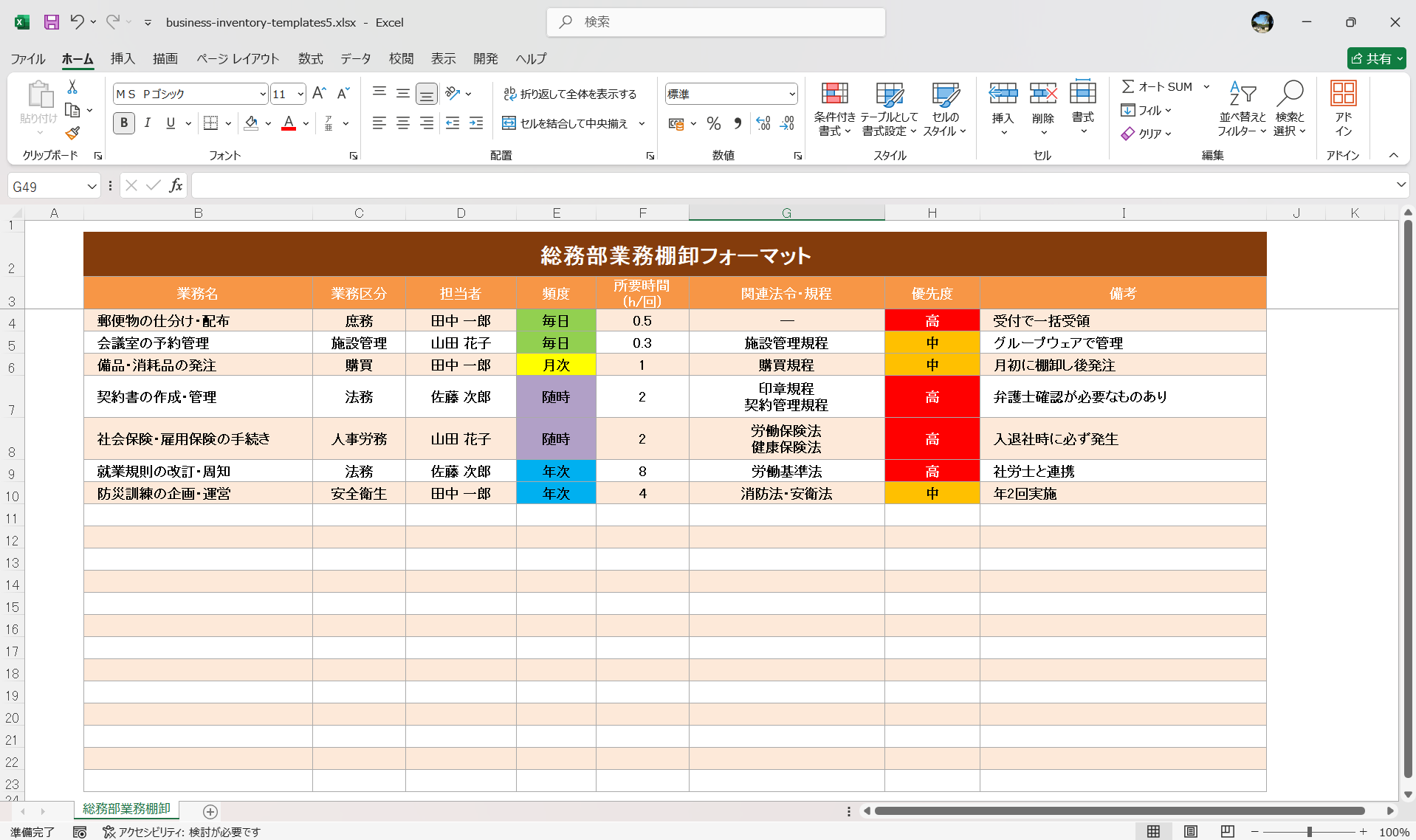This screenshot has width=1416, height=840.
Task: Click the red font color A icon
Action: pos(289,123)
